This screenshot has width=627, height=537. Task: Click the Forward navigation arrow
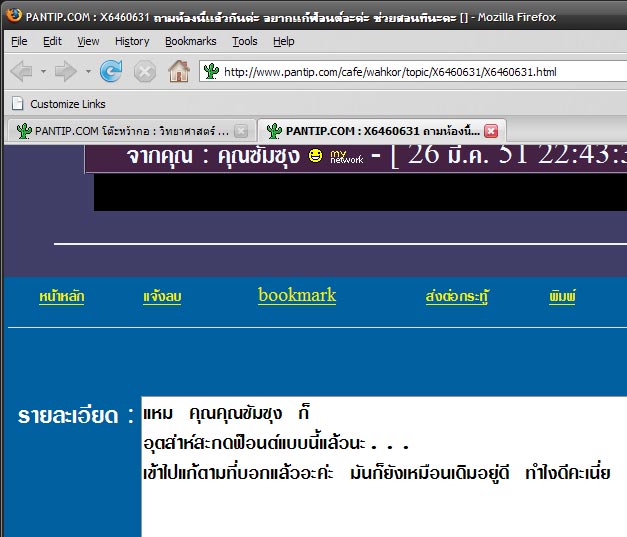tap(66, 72)
